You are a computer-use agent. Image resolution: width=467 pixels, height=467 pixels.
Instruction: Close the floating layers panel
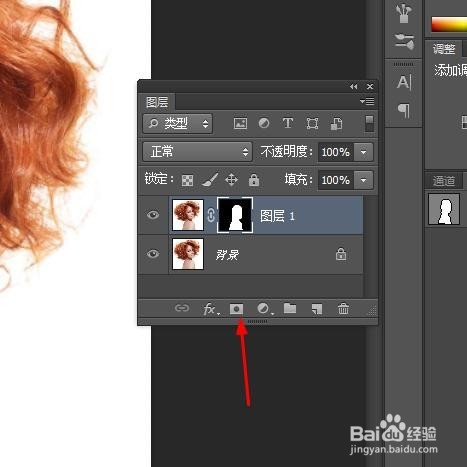point(370,87)
